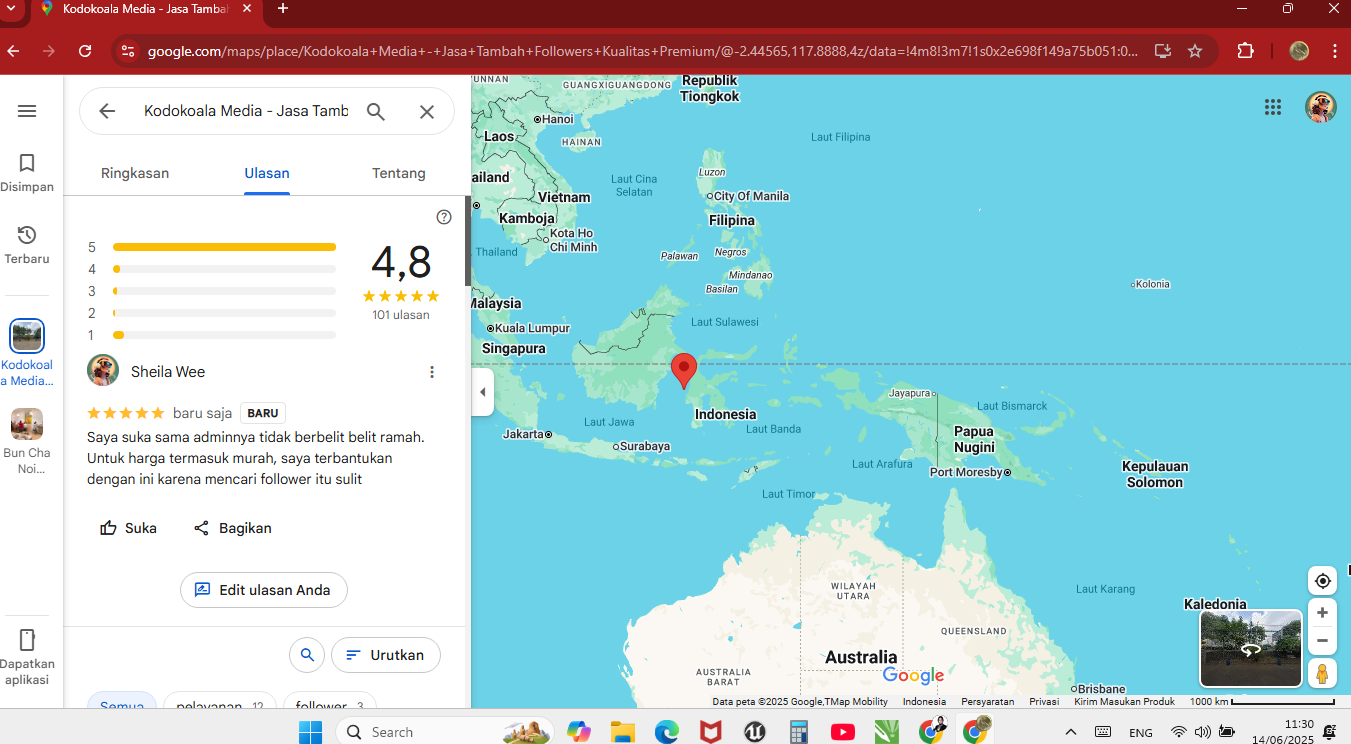Click the Kodokoala Media search text field

point(246,111)
